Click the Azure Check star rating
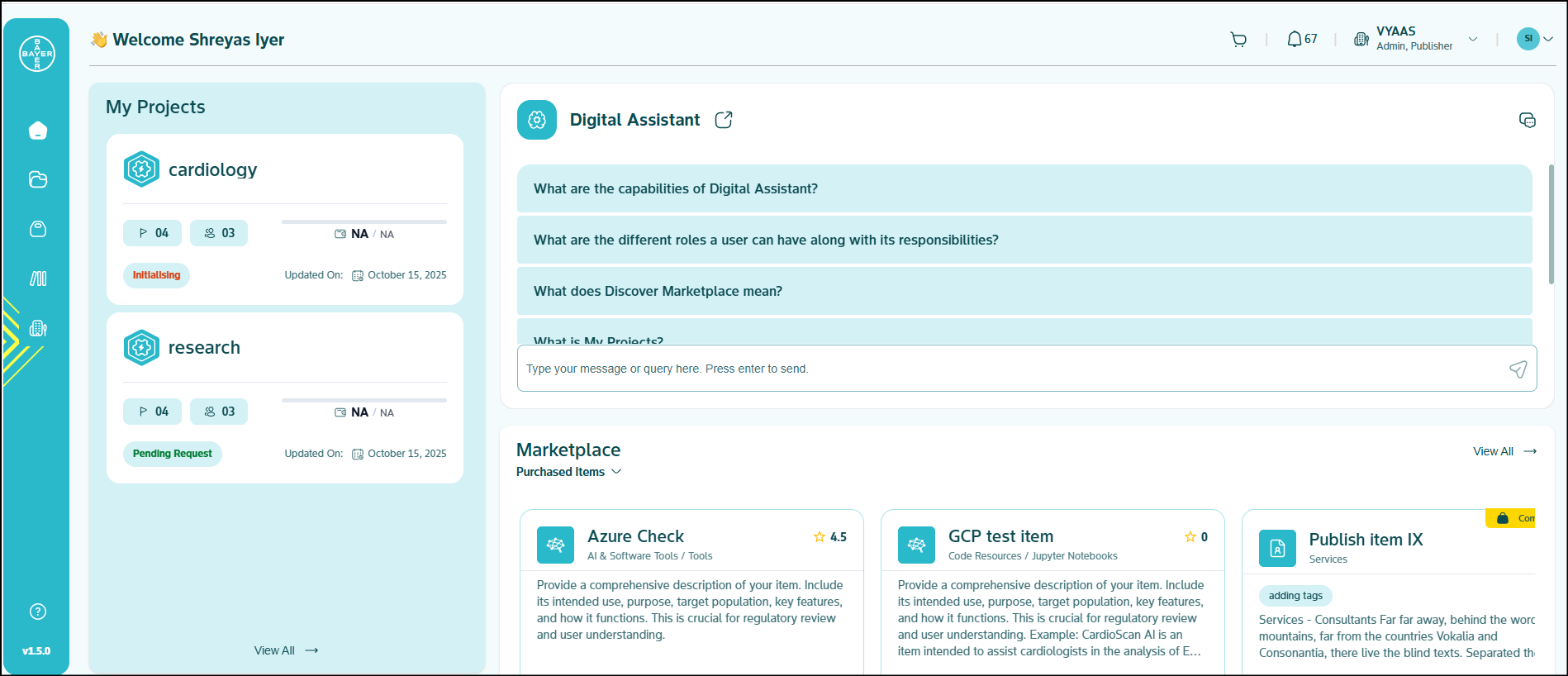The image size is (1568, 676). coord(830,537)
